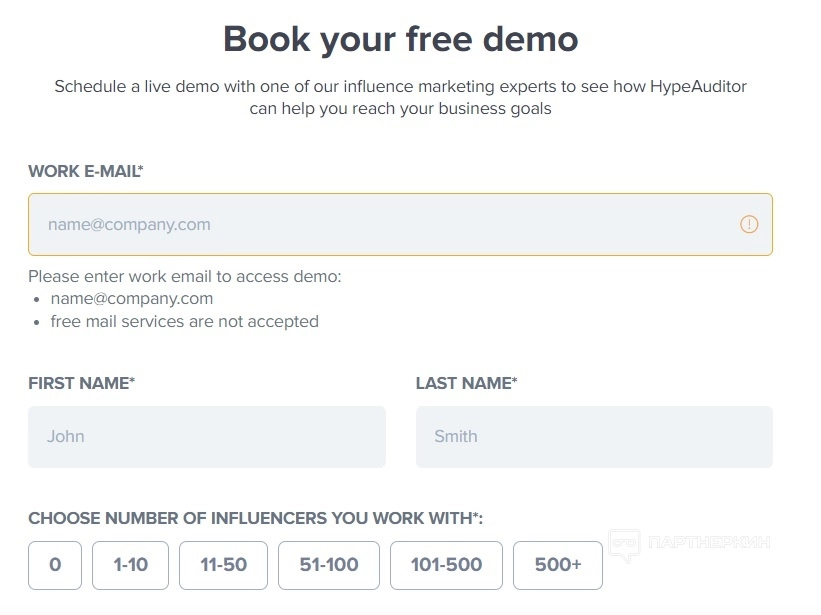Click the First Name input field

(x=206, y=436)
